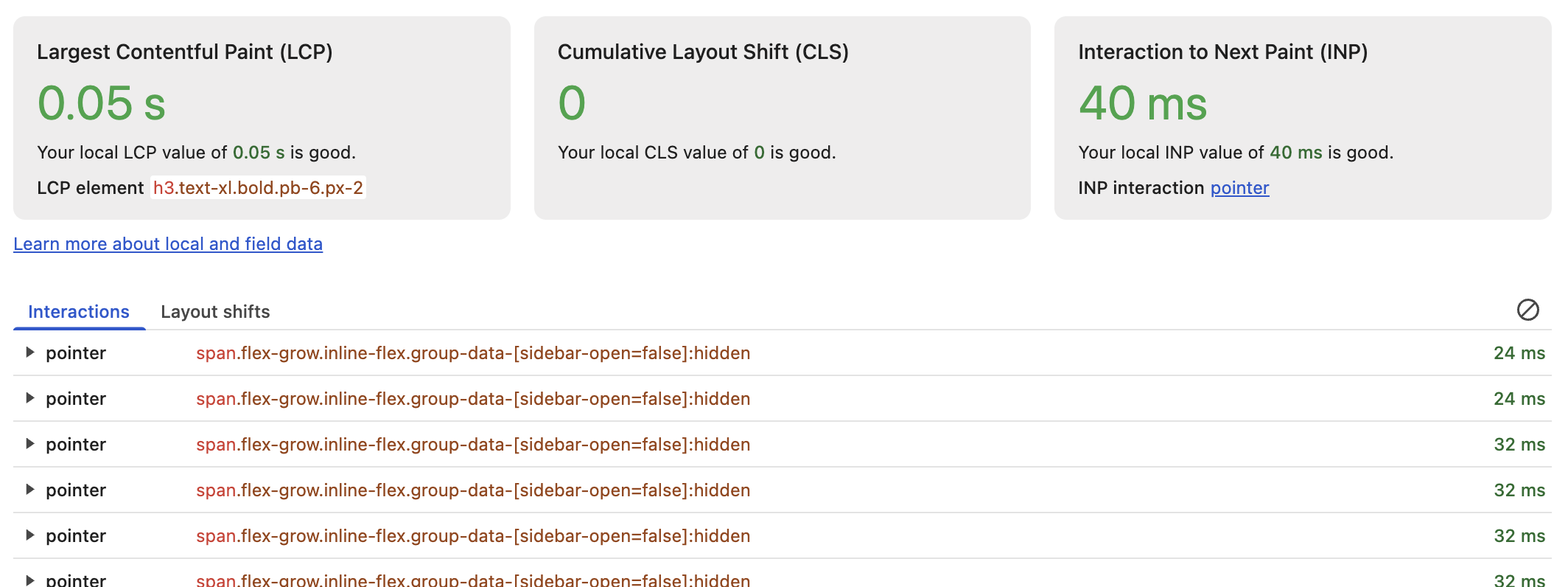The height and width of the screenshot is (587, 1568).
Task: Click the Cumulative Layout Shift card
Action: point(782,118)
